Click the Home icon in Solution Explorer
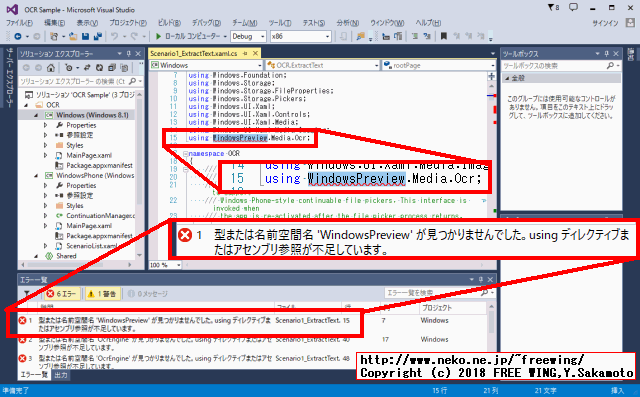Screen dimensions: 640x397 coord(51,68)
